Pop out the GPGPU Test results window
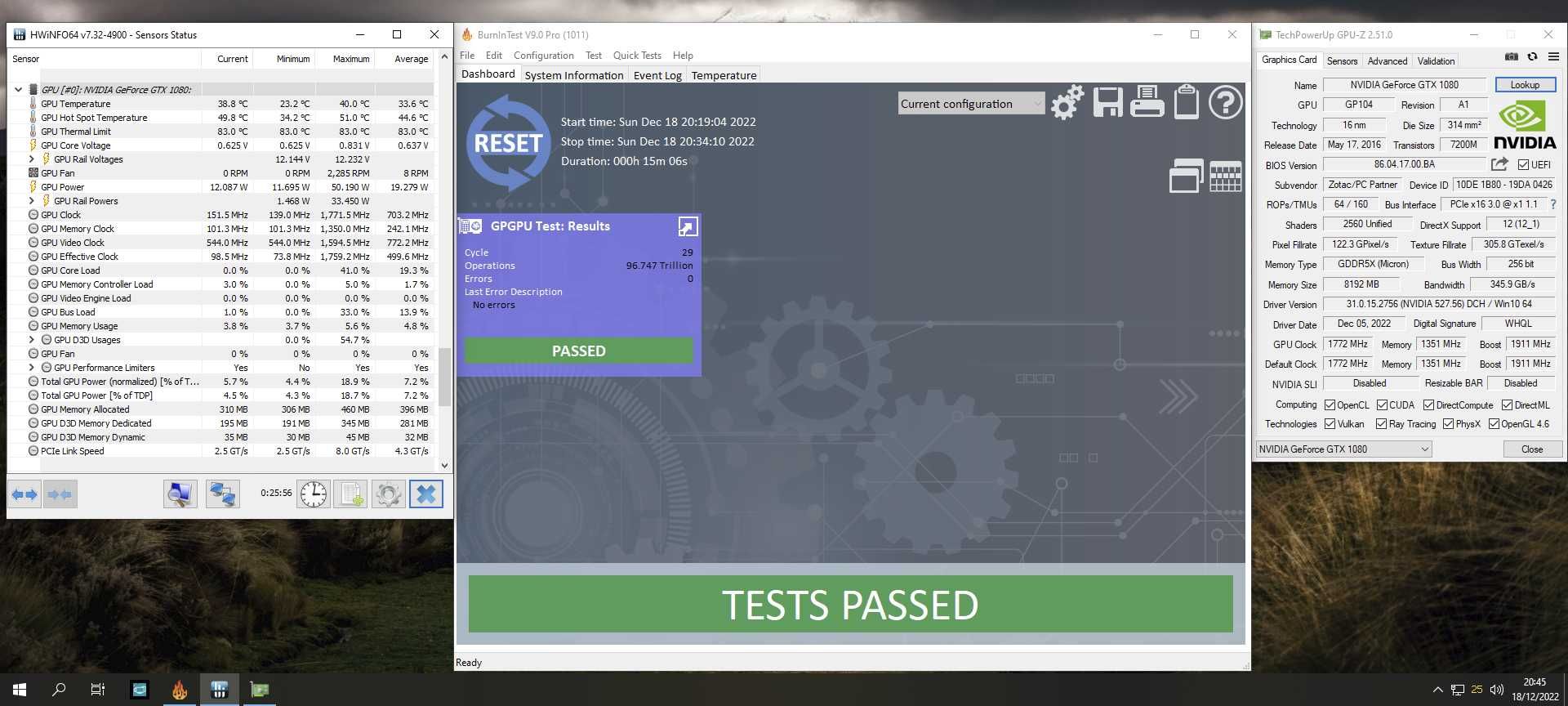The image size is (1568, 706). point(688,226)
